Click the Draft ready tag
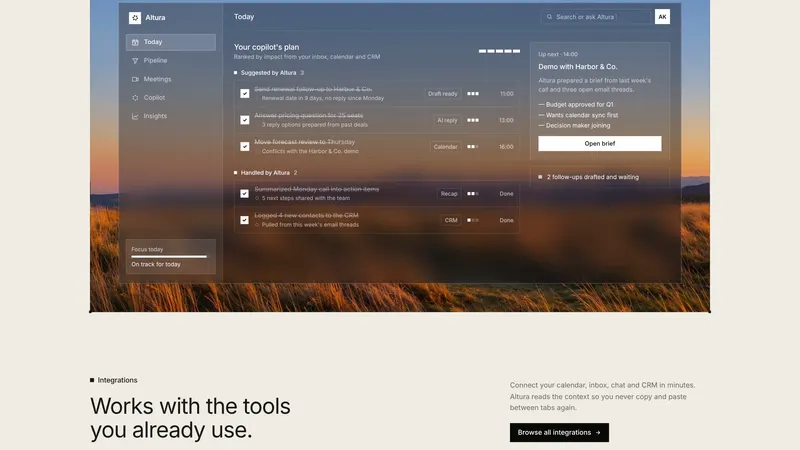 click(x=442, y=94)
